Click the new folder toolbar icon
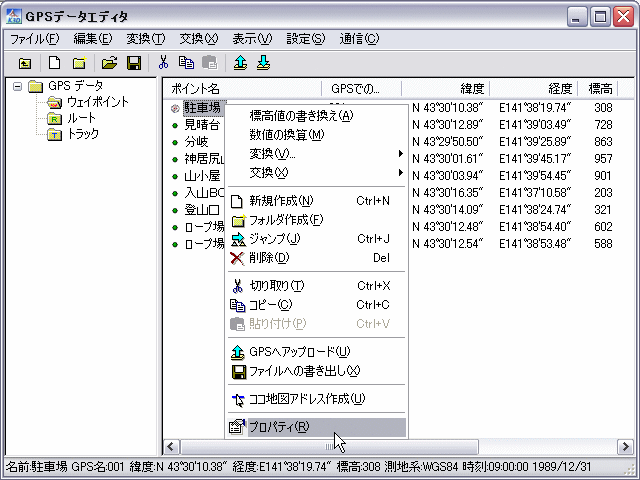 (x=80, y=63)
